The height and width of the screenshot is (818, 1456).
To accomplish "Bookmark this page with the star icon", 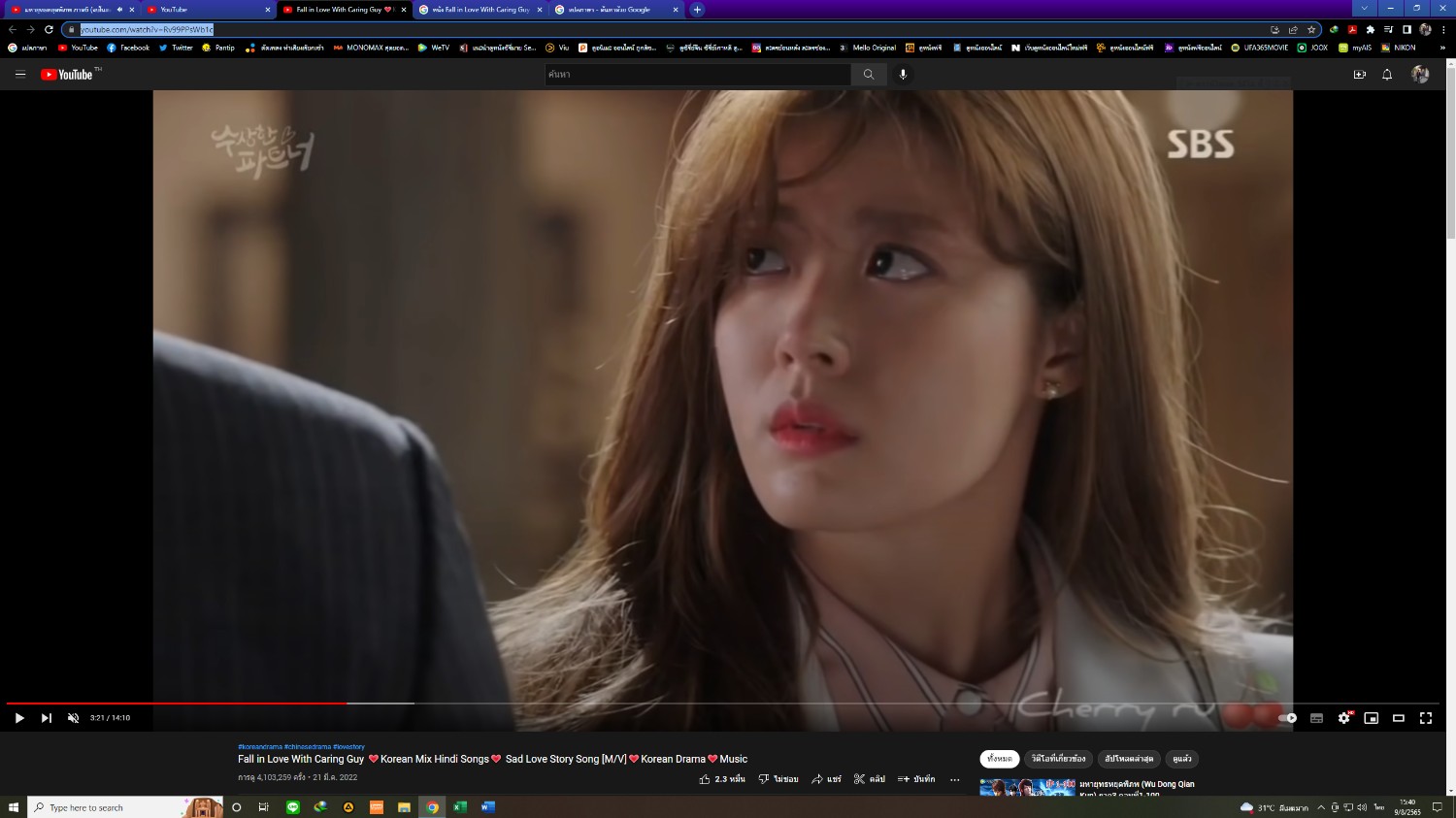I will pos(1311,29).
